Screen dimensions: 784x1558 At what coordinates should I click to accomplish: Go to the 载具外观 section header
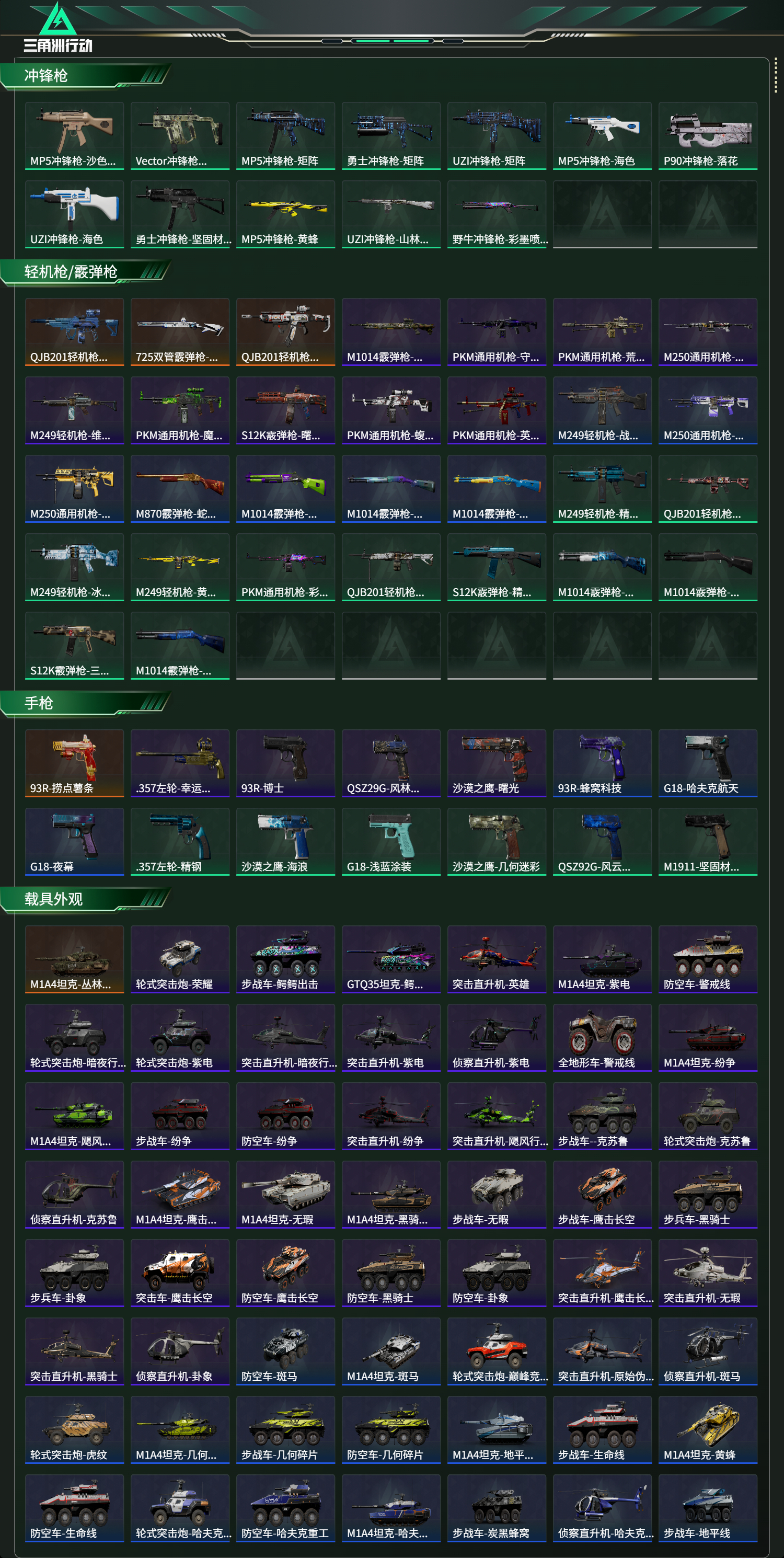coord(85,899)
